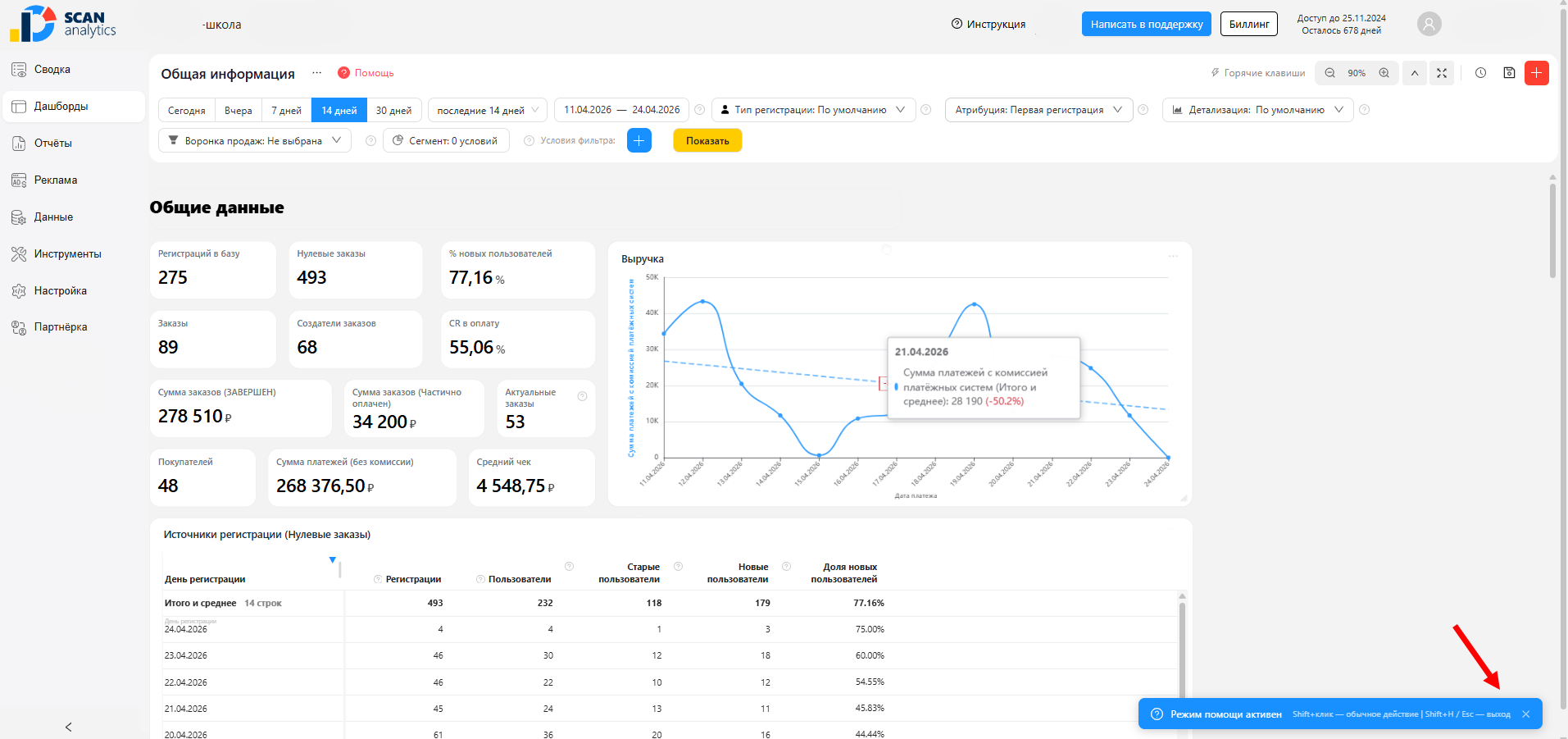Select the Вчера period
The image size is (1568, 739).
(x=239, y=110)
